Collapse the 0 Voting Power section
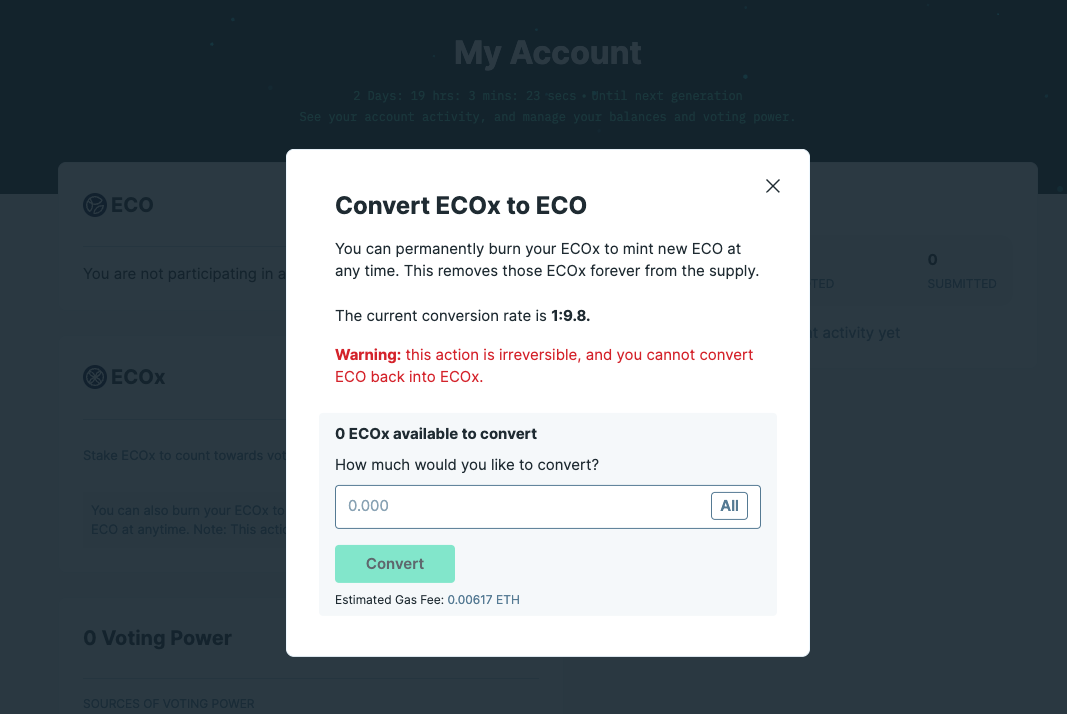Viewport: 1067px width, 714px height. [157, 637]
